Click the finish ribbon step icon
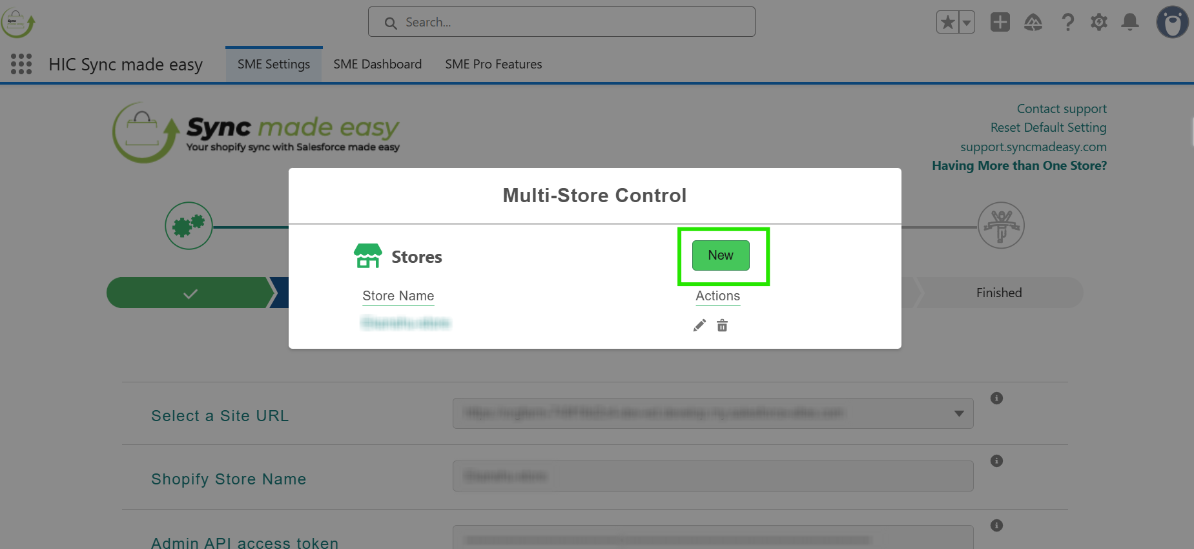 tap(1001, 226)
